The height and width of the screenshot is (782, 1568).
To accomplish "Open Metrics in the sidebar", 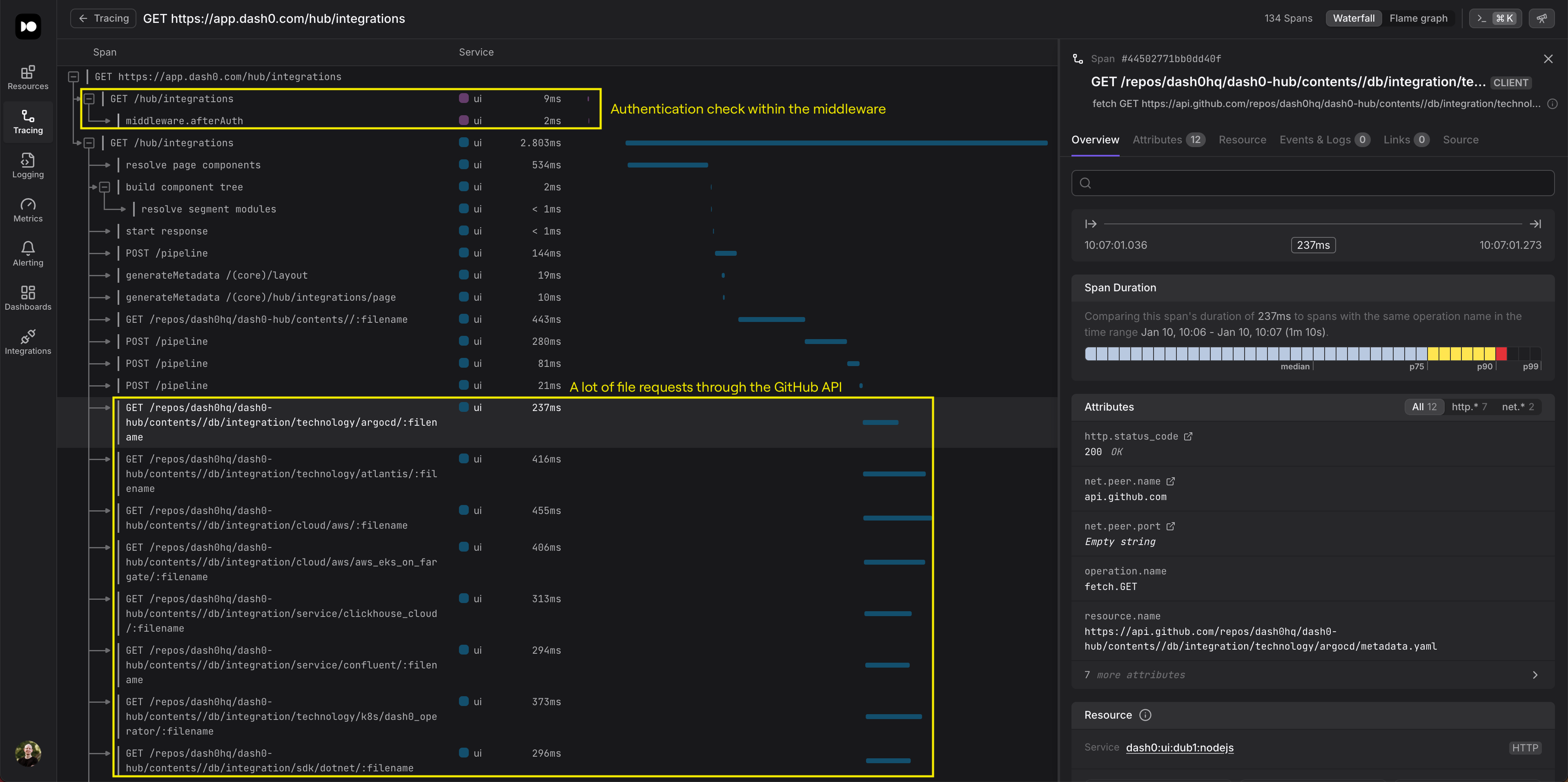I will point(28,210).
